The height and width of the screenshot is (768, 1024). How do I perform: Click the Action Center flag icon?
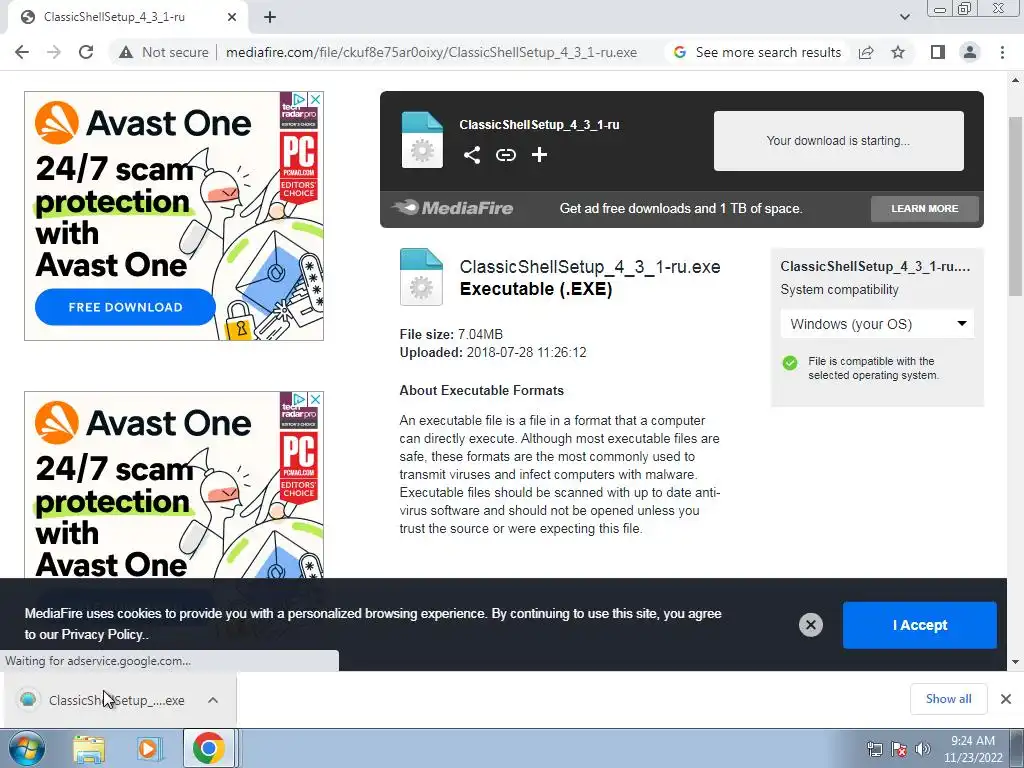tap(899, 749)
